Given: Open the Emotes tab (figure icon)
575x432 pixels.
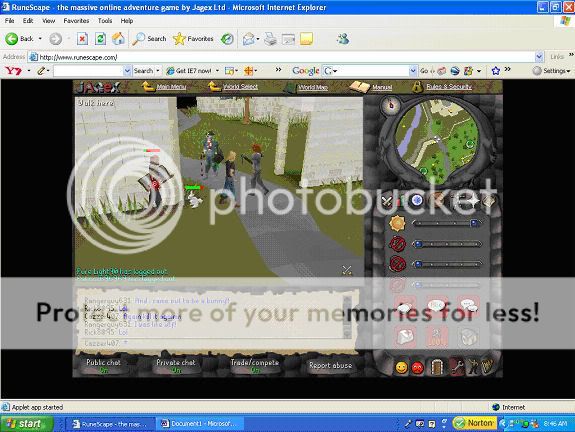Looking at the screenshot, I should click(x=472, y=367).
